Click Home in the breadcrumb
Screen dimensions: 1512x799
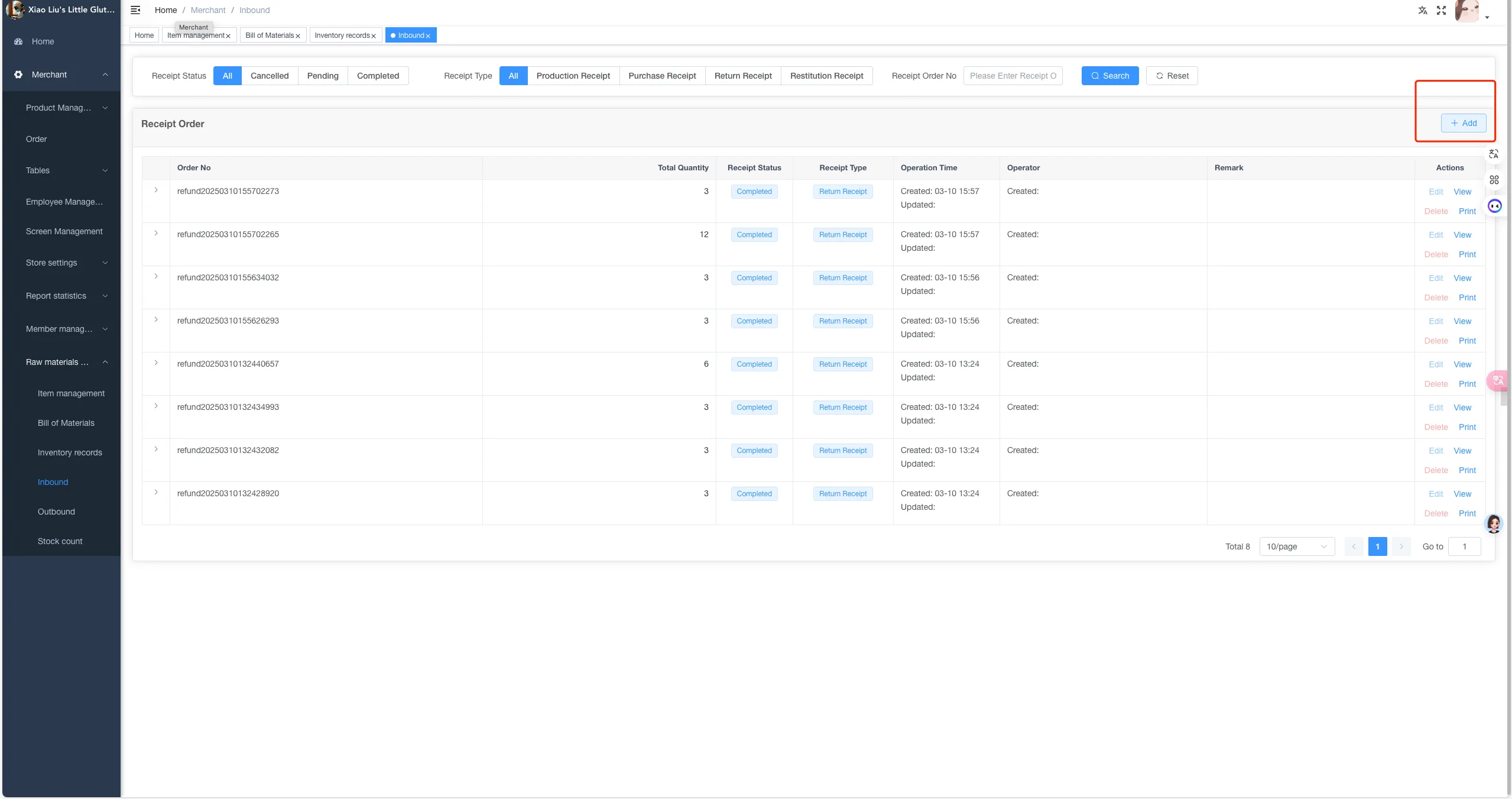click(x=166, y=10)
